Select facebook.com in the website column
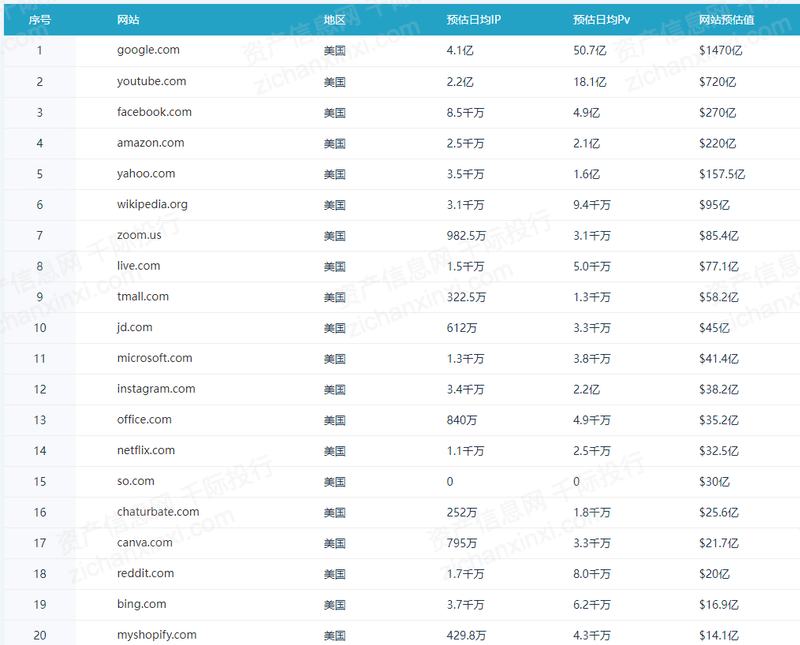Image resolution: width=800 pixels, height=645 pixels. [154, 112]
